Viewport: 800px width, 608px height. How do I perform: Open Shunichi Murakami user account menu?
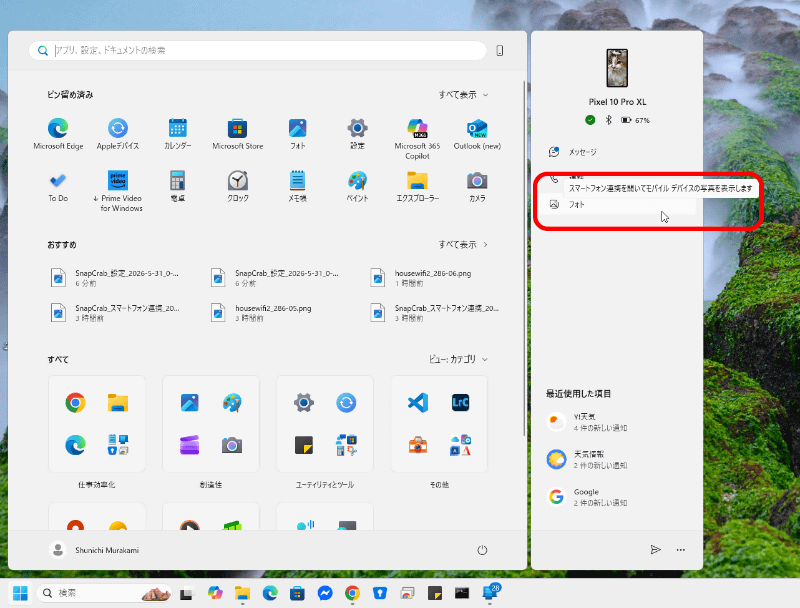tap(94, 550)
